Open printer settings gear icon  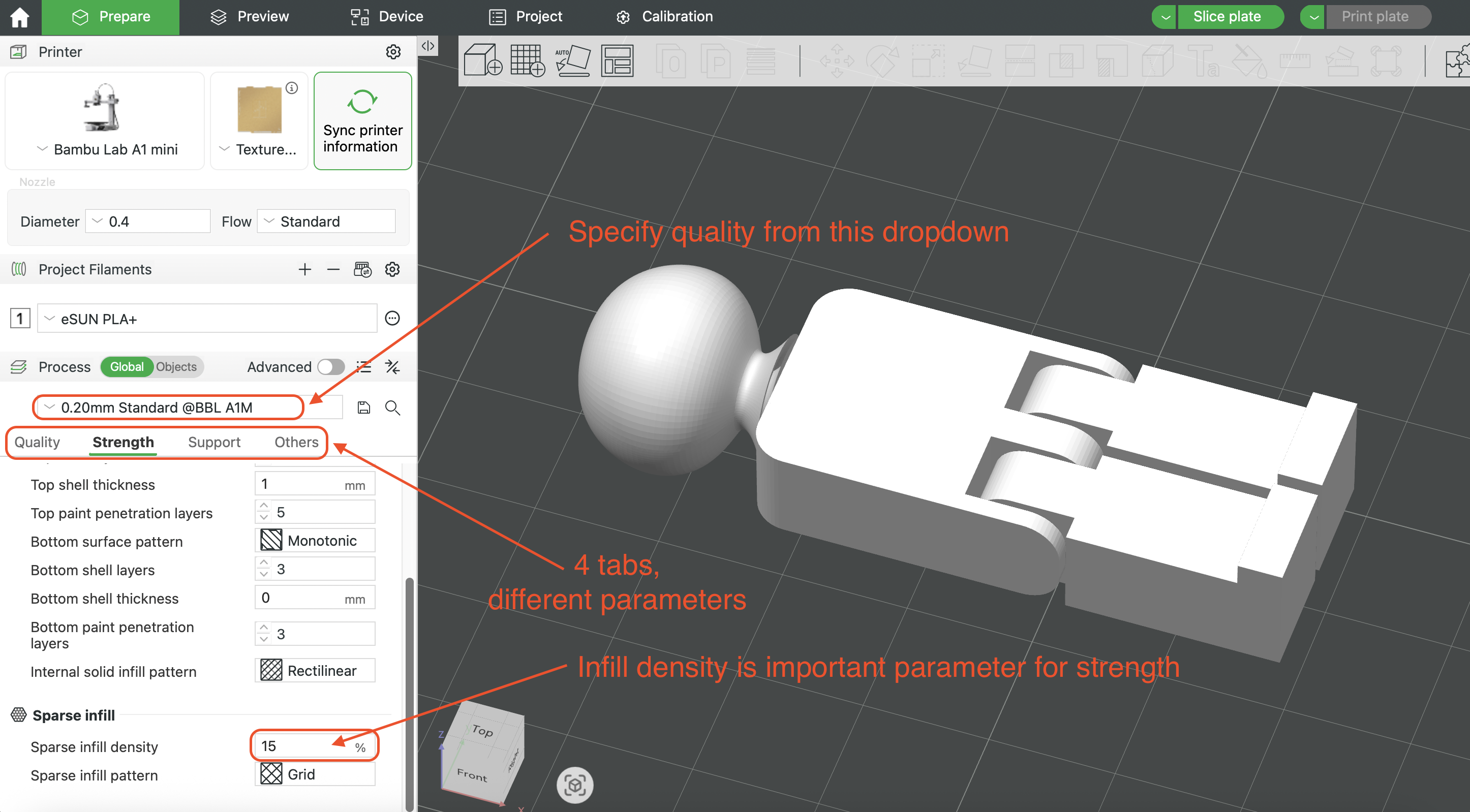[393, 52]
